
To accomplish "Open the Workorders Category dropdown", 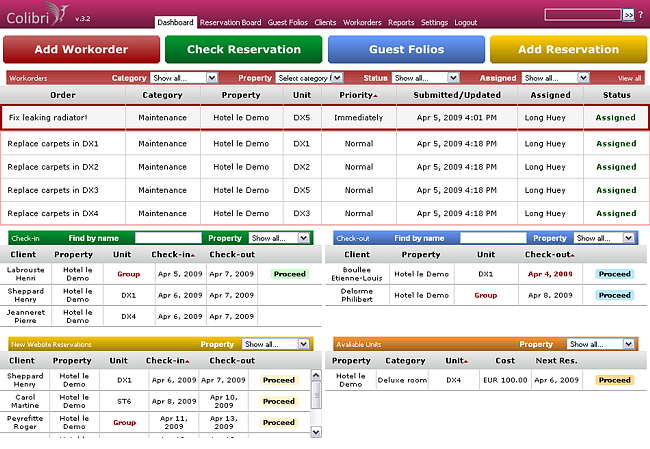I will point(184,78).
